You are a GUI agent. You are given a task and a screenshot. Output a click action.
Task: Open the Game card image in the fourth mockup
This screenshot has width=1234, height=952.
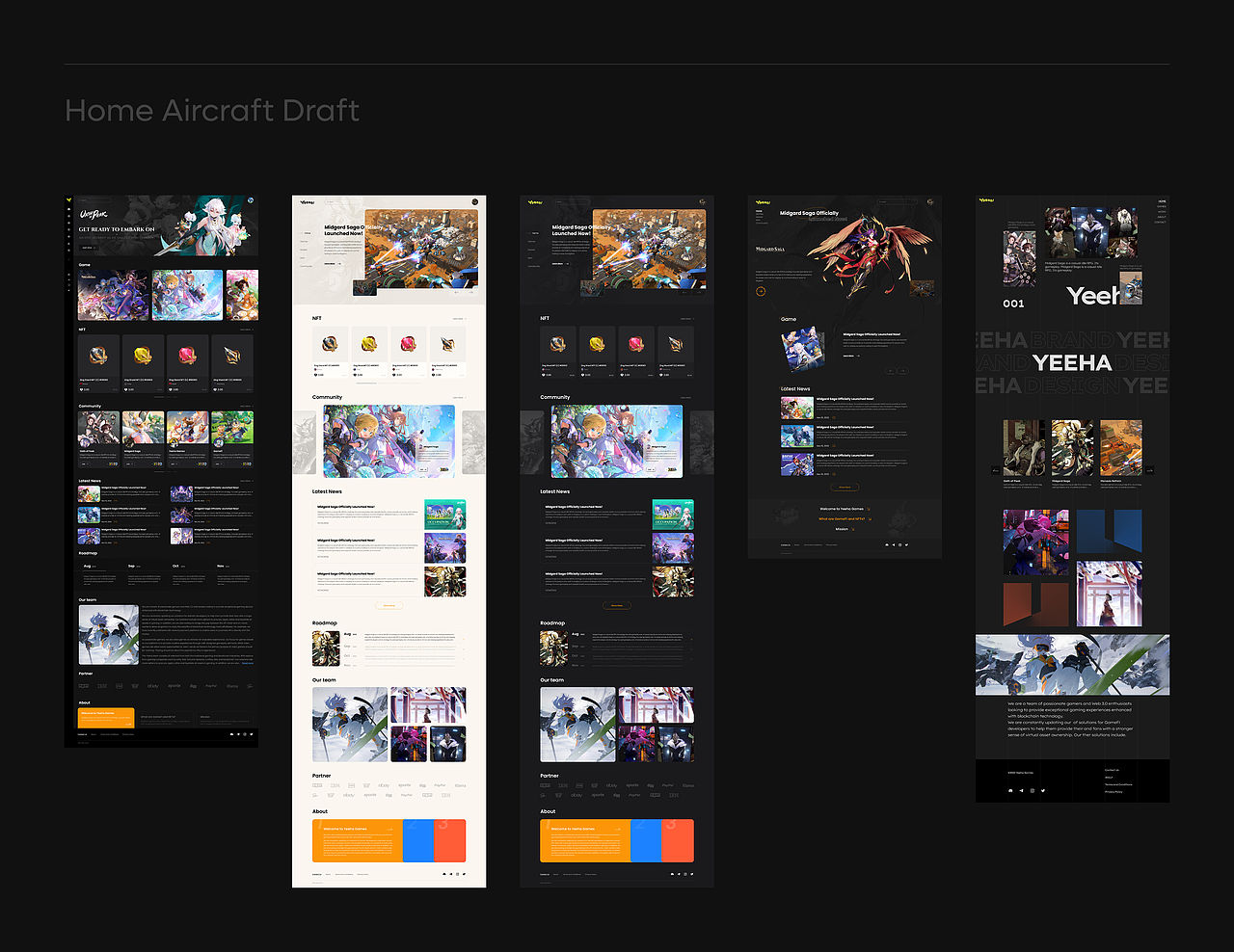coord(802,350)
